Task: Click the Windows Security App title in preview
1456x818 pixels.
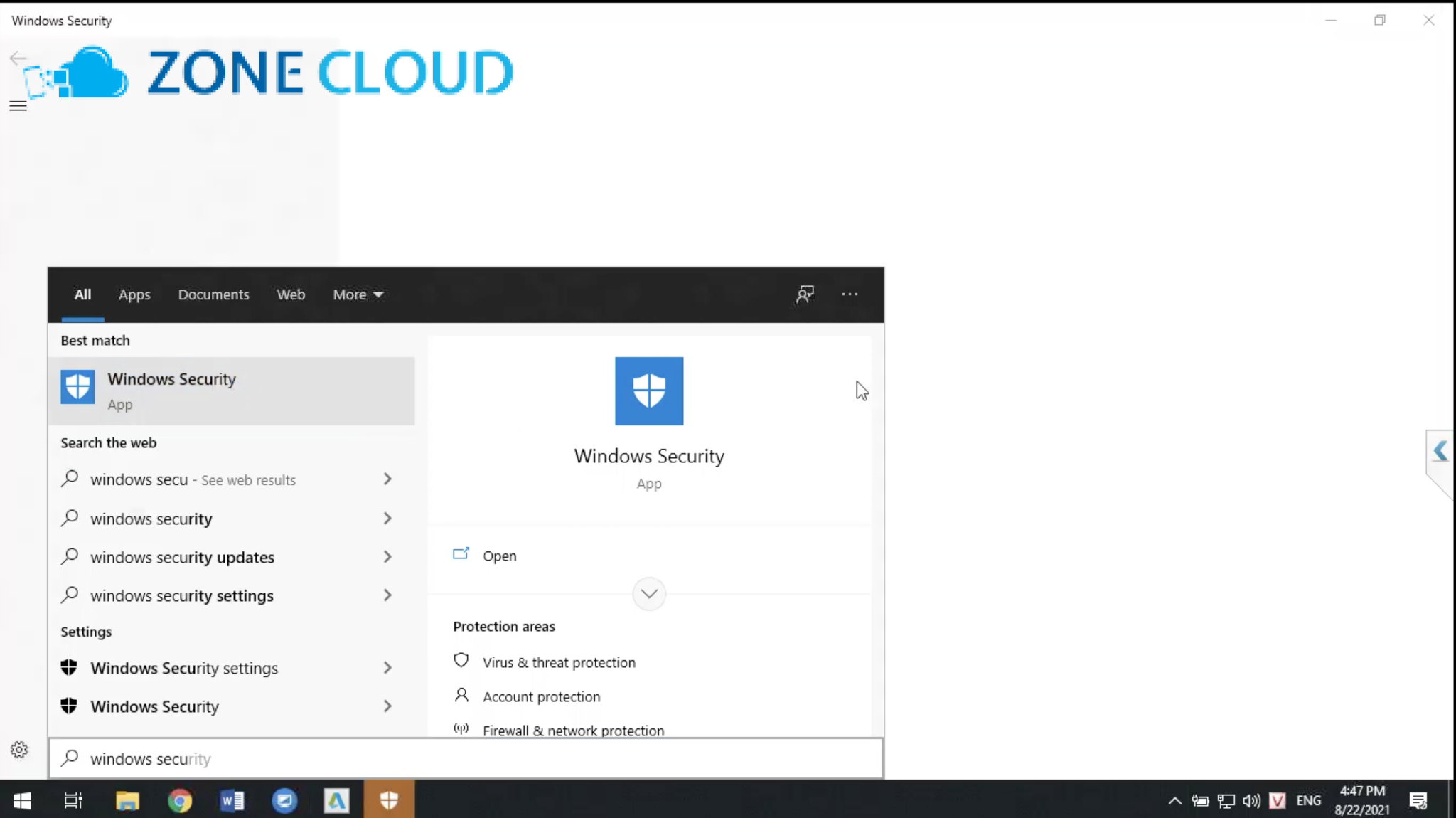Action: coord(648,455)
